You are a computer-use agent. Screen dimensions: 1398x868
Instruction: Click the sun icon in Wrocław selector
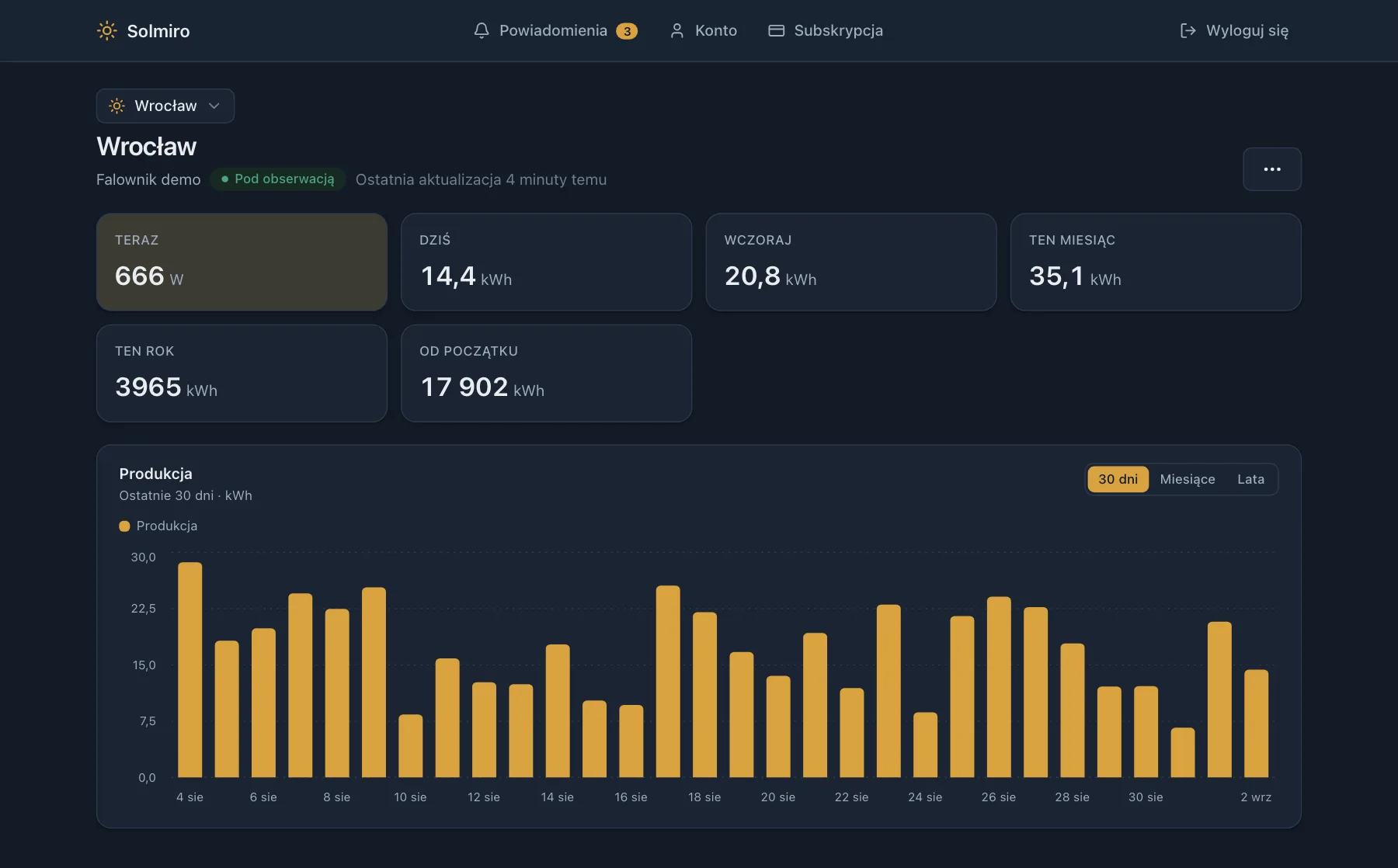[x=116, y=106]
